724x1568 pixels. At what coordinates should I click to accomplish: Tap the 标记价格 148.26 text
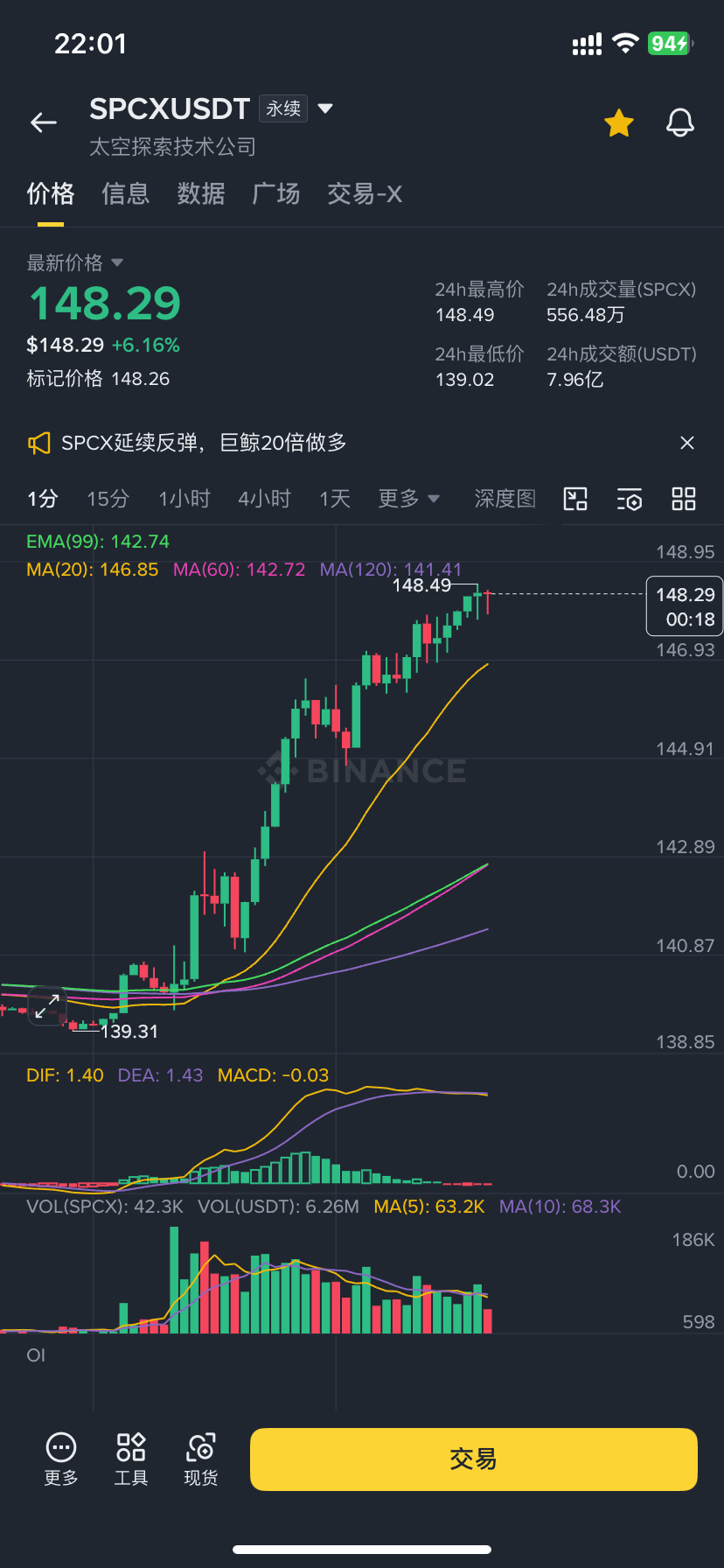tap(98, 379)
